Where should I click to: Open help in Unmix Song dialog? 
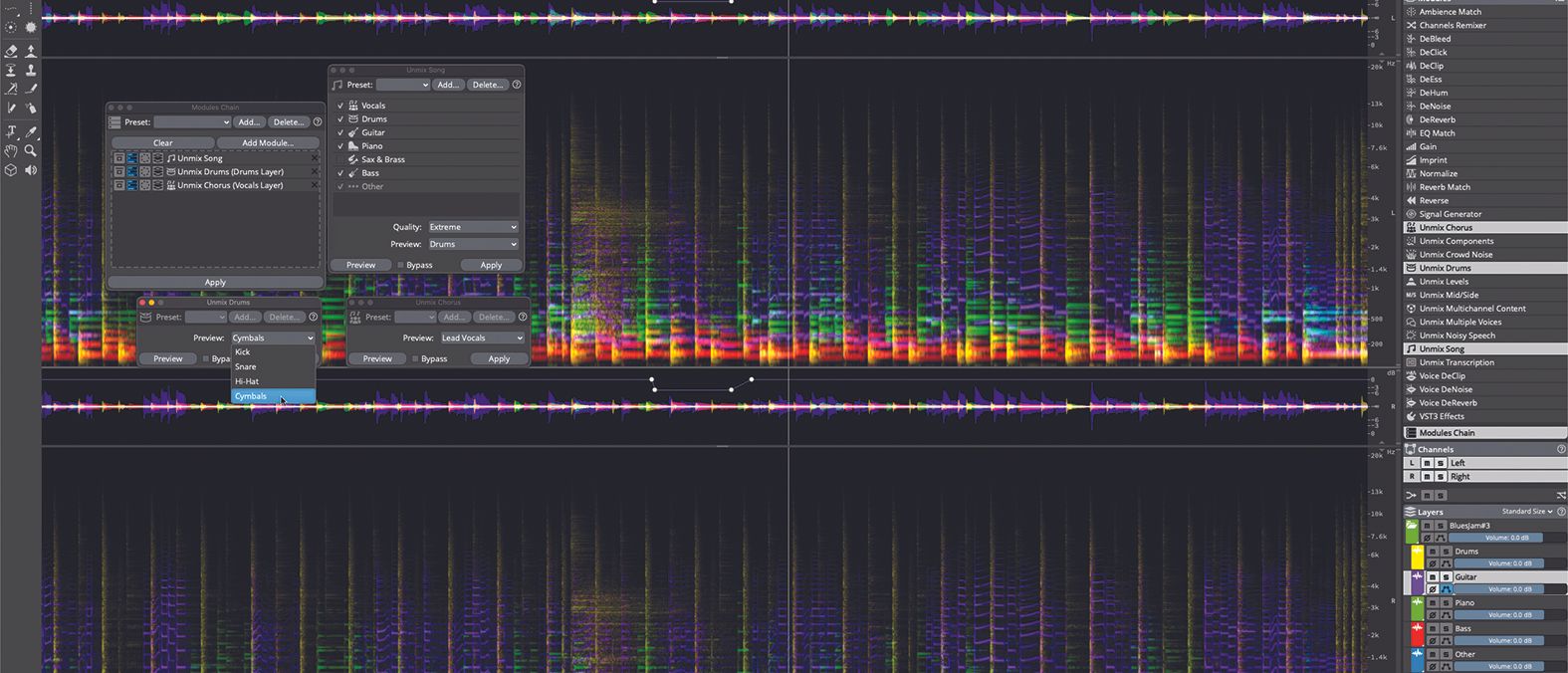pyautogui.click(x=516, y=85)
